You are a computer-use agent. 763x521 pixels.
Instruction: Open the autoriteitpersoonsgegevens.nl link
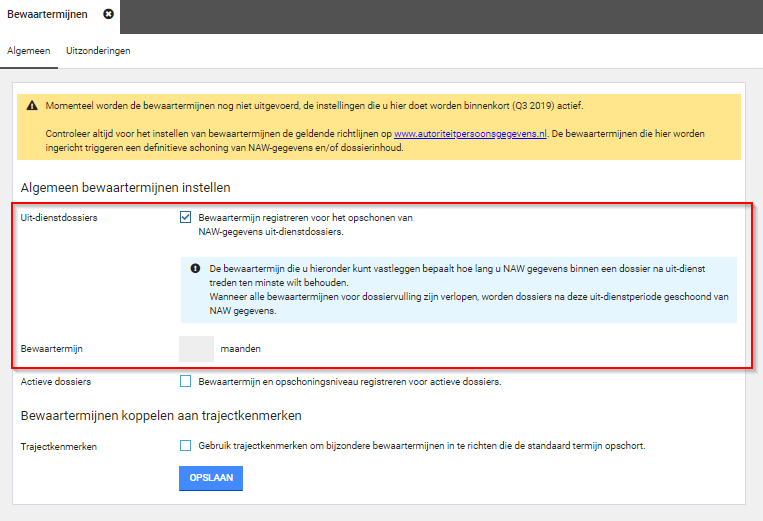[x=470, y=133]
